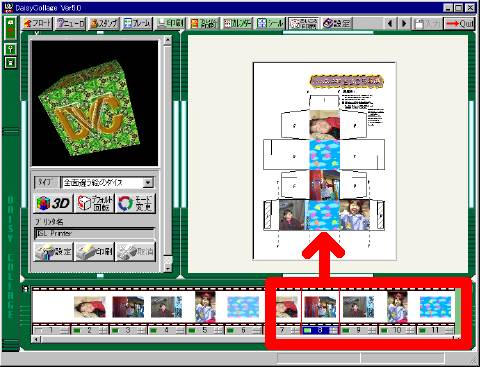
Task: Click the シール (Sticker) toolbar icon
Action: [271, 23]
